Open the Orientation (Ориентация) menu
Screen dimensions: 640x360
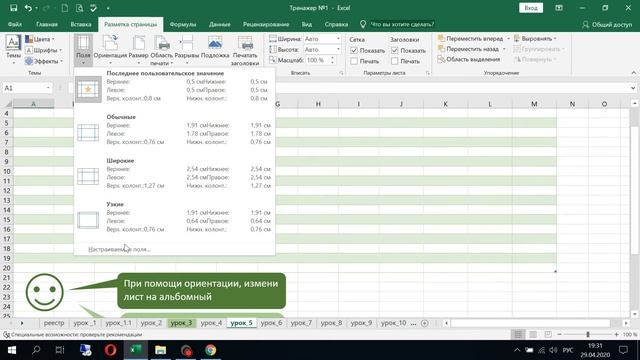click(x=110, y=50)
